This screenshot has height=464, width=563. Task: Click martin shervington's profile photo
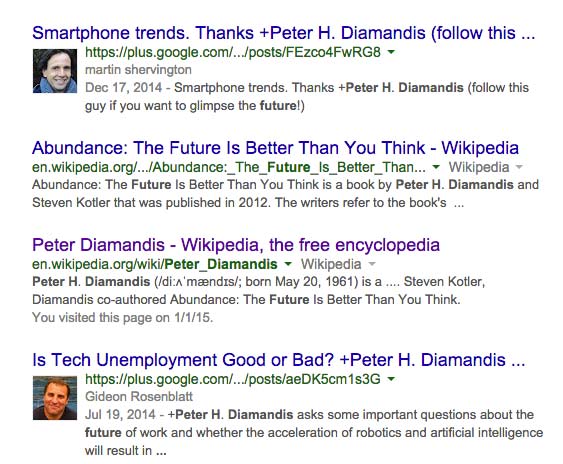pos(55,71)
